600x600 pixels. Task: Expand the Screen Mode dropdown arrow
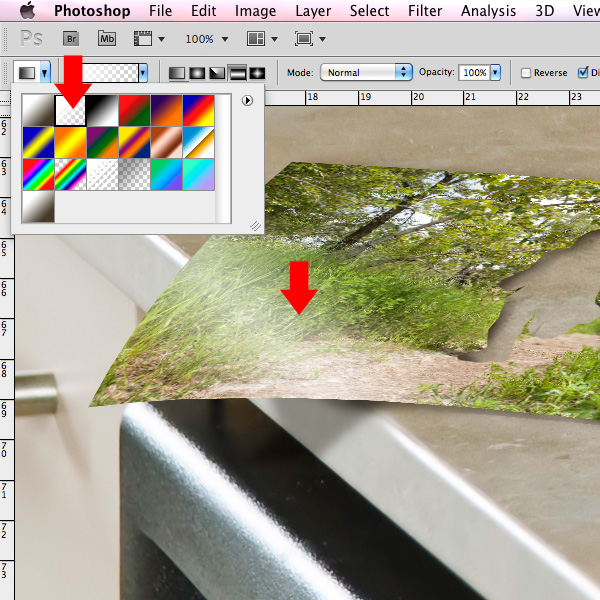[x=323, y=39]
